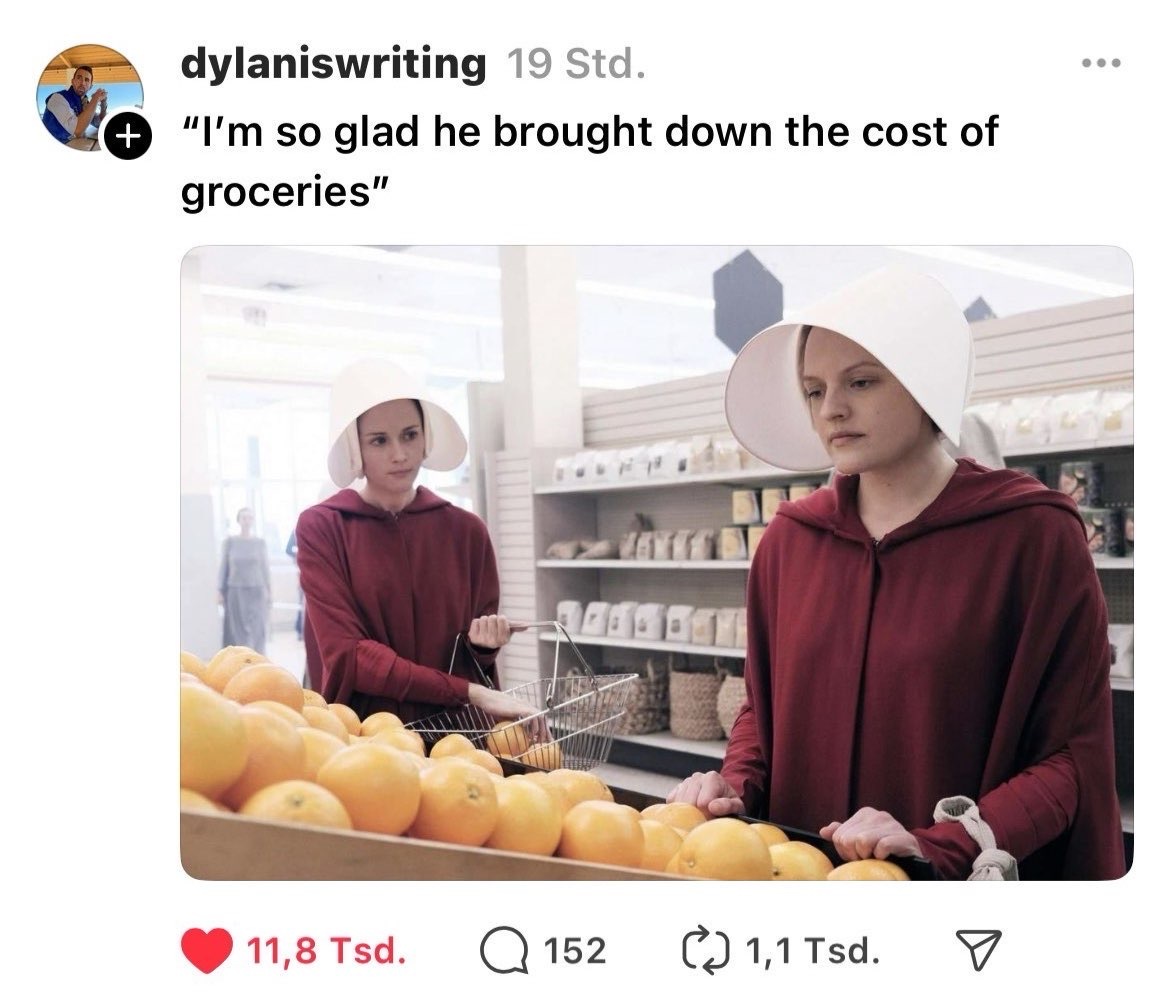Like the post with the heart icon
Image resolution: width=1170 pixels, height=1008 pixels.
[206, 951]
